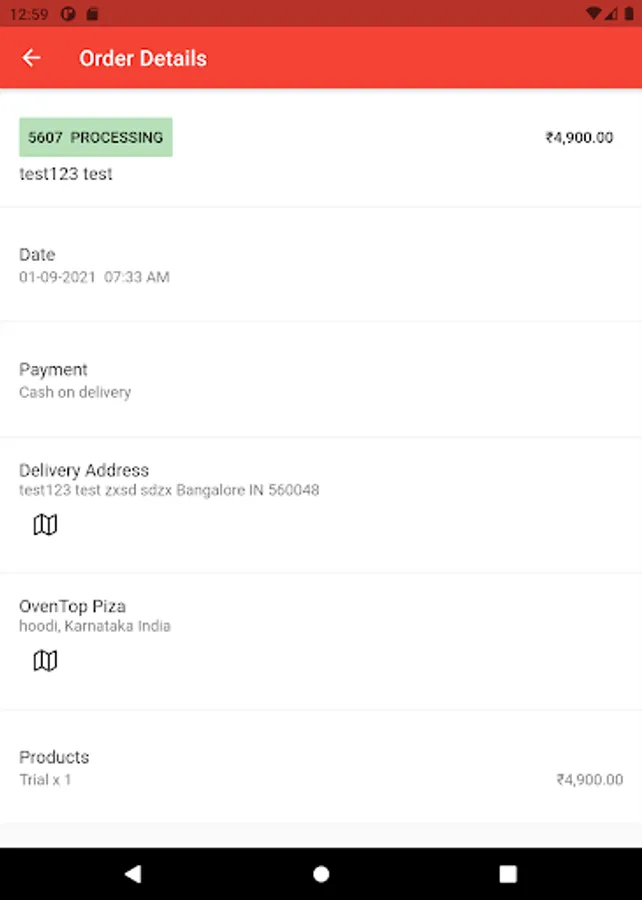Image resolution: width=642 pixels, height=900 pixels.
Task: Tap the Trial product price ₹4,900.00
Action: point(590,780)
